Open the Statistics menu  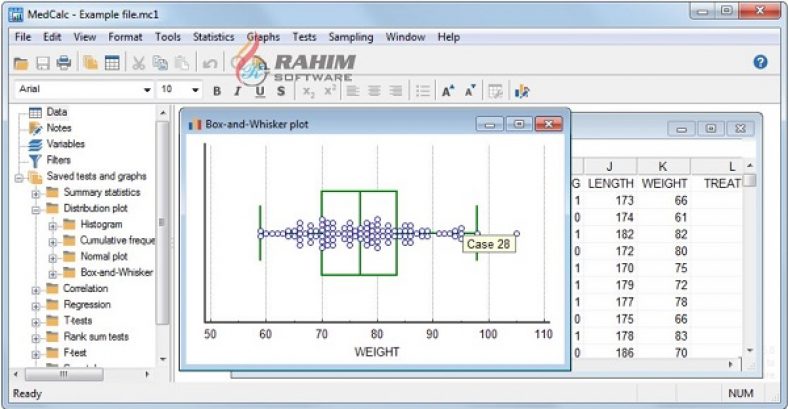[x=214, y=37]
